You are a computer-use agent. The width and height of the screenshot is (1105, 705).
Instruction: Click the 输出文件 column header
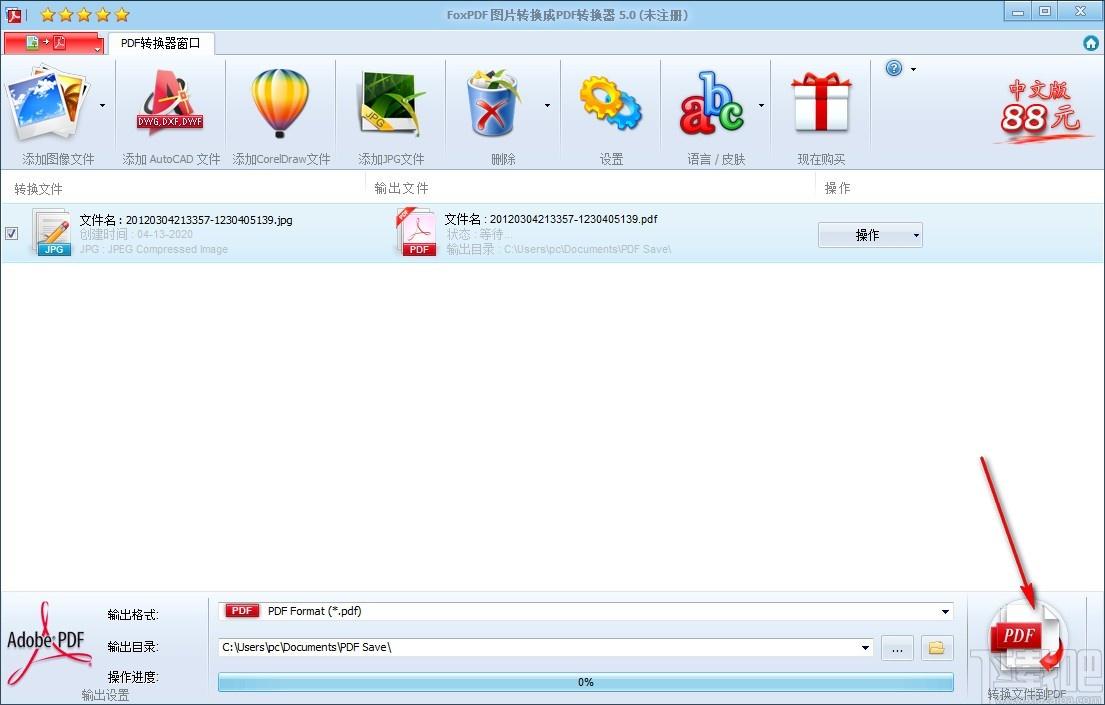click(x=402, y=188)
